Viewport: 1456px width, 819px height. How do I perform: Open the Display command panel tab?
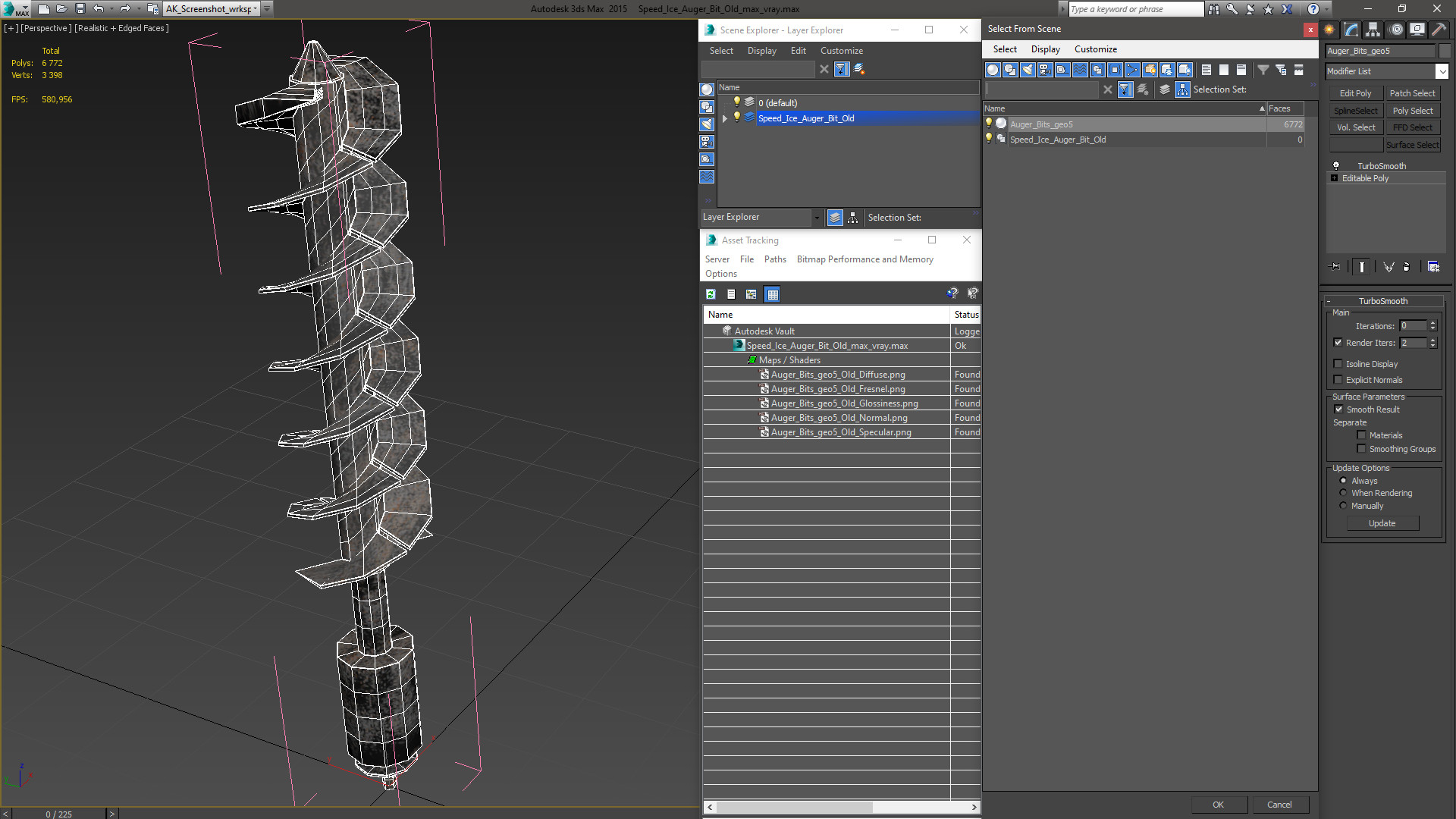point(1417,30)
